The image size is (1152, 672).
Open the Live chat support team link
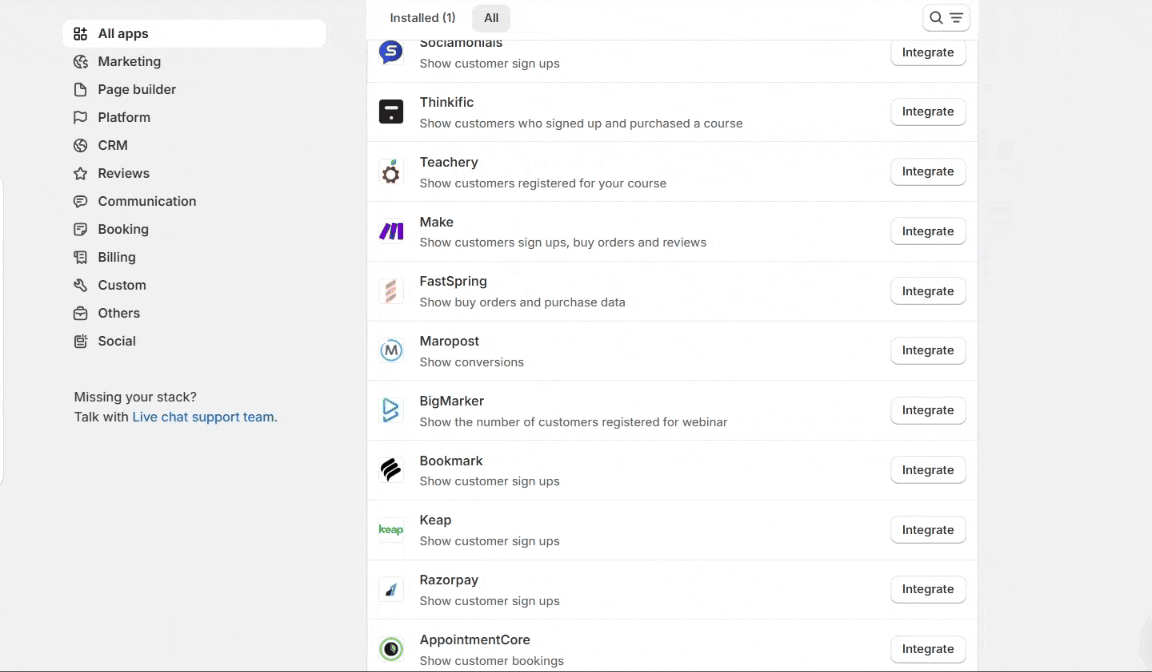coord(203,417)
